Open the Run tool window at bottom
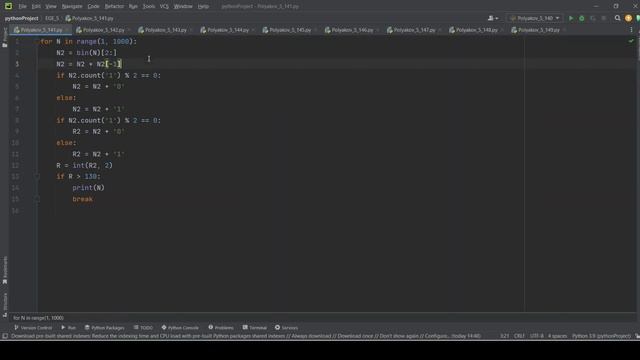Image resolution: width=640 pixels, height=360 pixels. point(69,328)
